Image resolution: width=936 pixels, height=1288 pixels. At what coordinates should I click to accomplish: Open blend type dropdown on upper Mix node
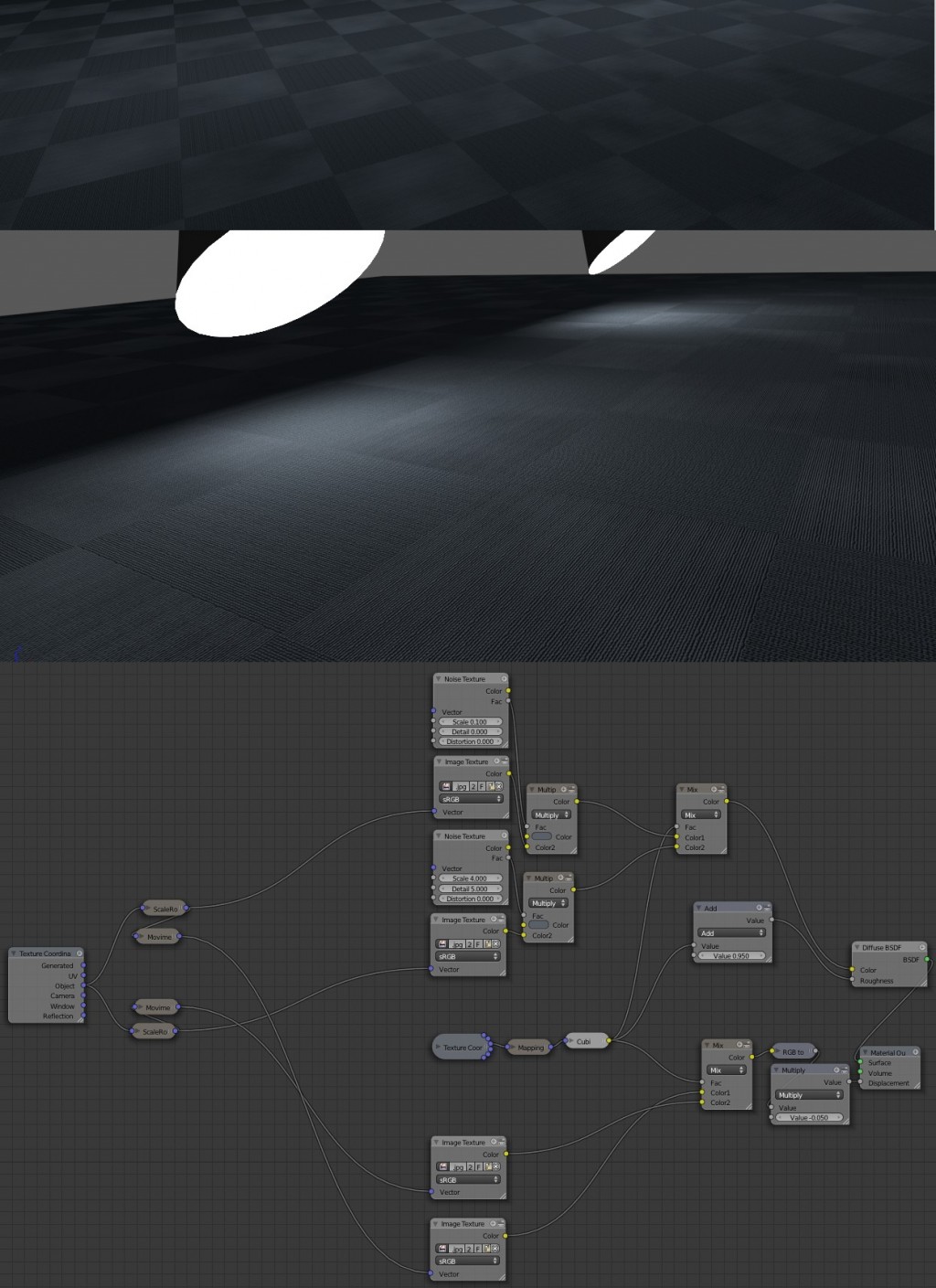coord(701,814)
